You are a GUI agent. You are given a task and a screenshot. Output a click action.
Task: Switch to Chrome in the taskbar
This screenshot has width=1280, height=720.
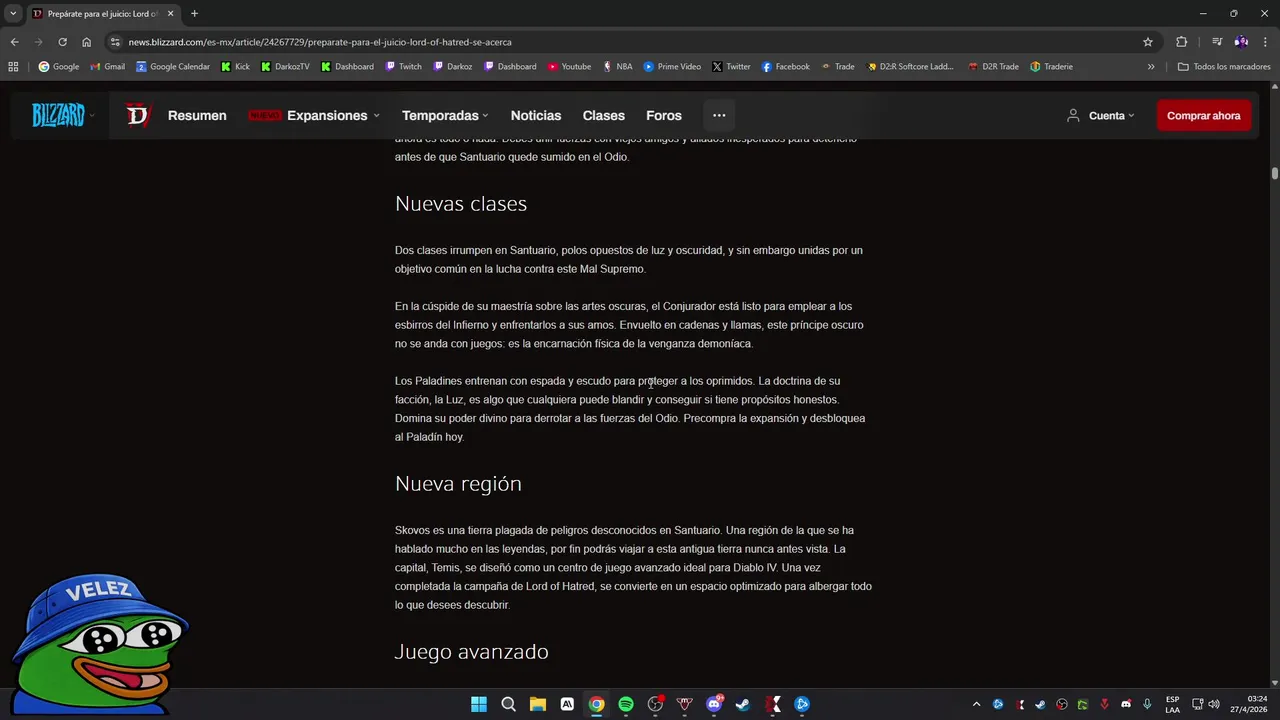coord(596,704)
